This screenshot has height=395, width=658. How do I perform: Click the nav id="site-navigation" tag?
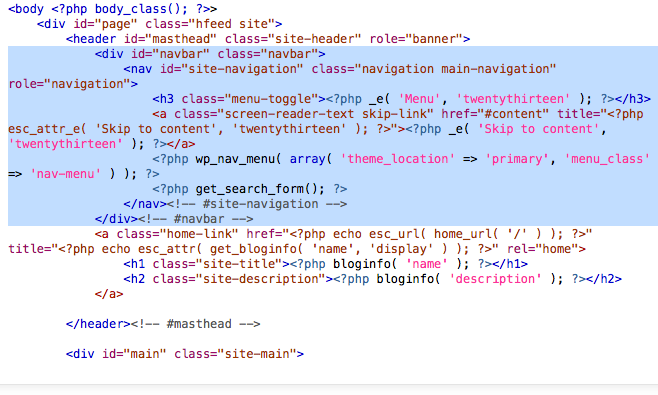tap(213, 69)
